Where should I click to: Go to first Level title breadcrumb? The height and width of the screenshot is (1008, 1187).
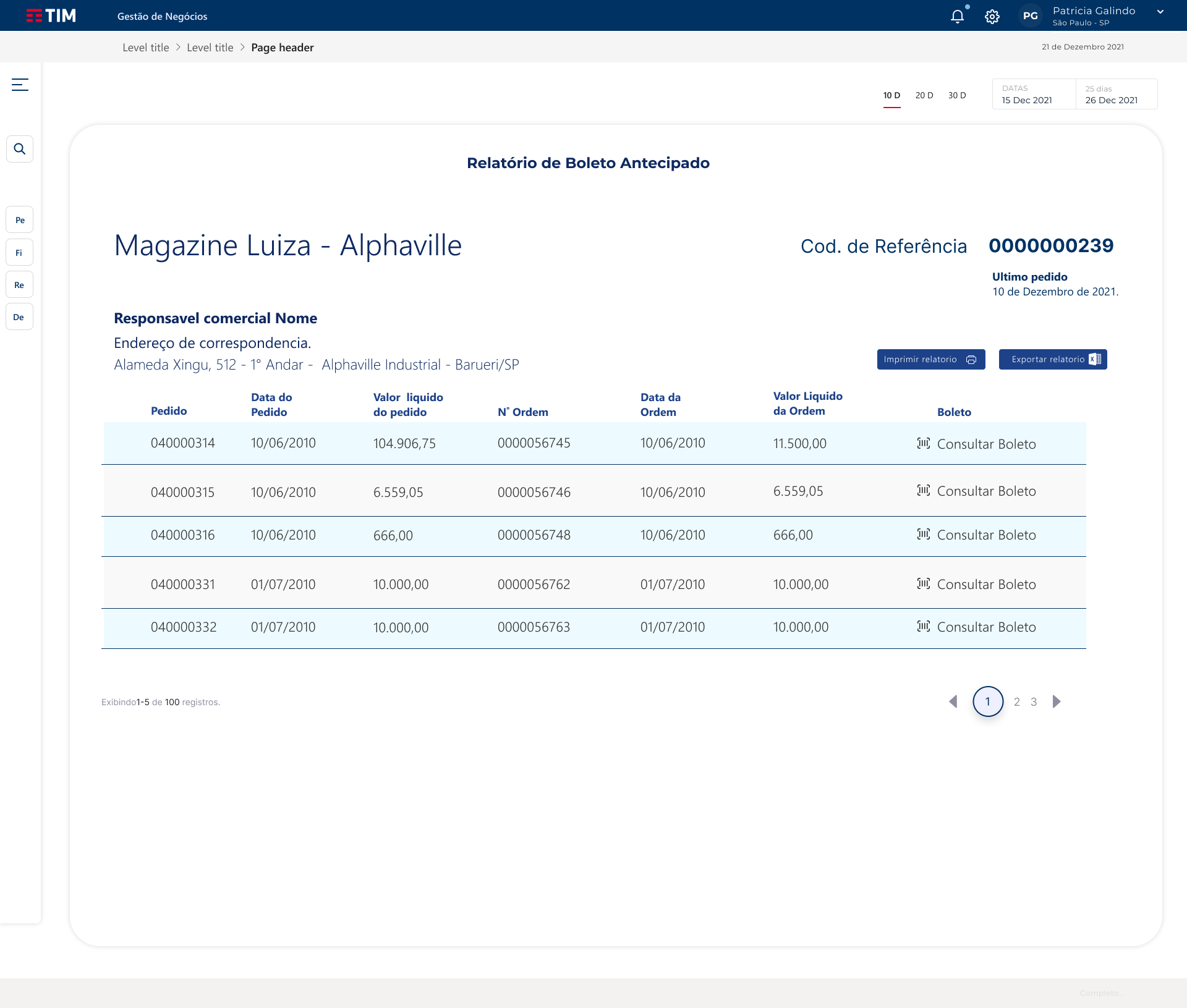click(x=146, y=48)
